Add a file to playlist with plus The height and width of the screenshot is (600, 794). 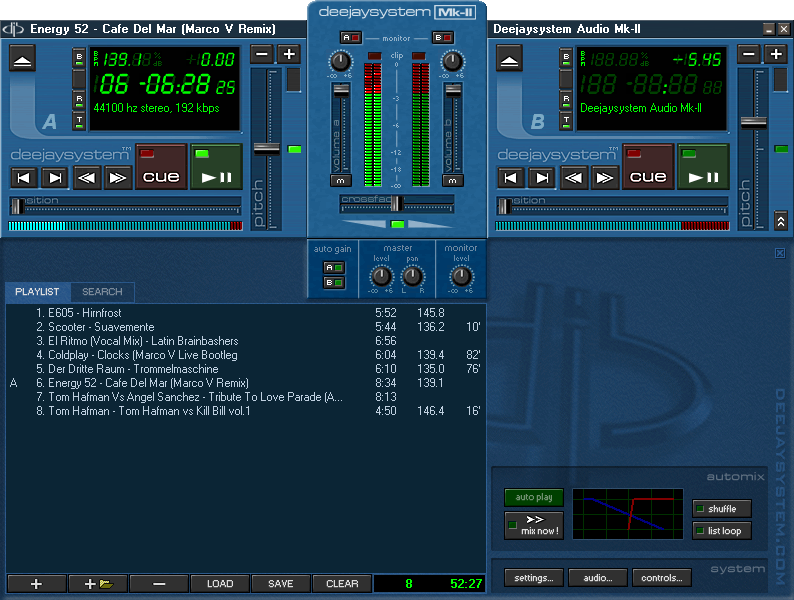[x=36, y=584]
